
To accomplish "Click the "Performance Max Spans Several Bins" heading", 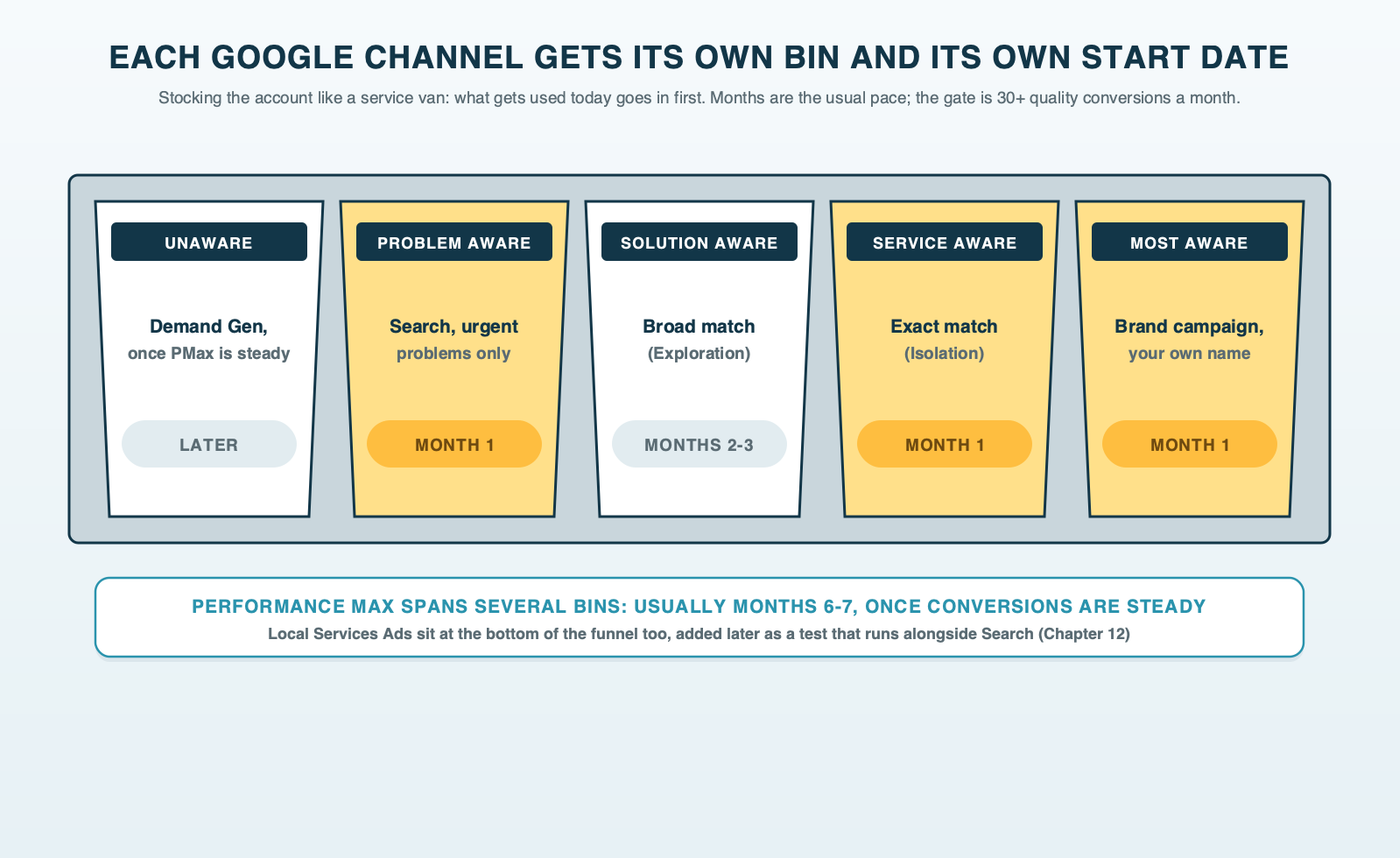I will tap(699, 607).
